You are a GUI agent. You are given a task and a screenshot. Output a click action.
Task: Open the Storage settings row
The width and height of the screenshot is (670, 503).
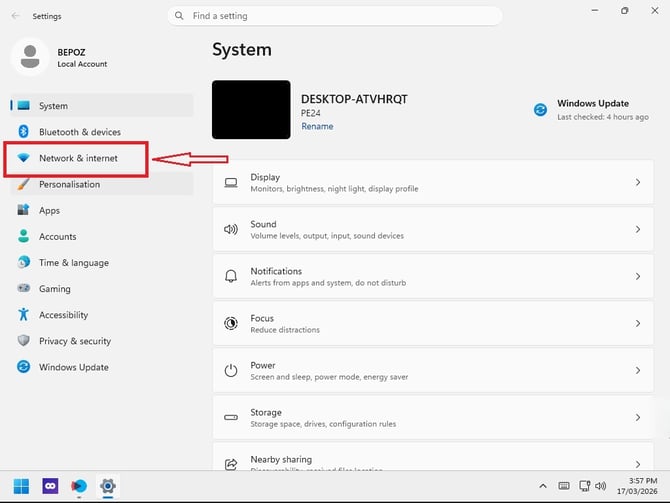pos(433,418)
